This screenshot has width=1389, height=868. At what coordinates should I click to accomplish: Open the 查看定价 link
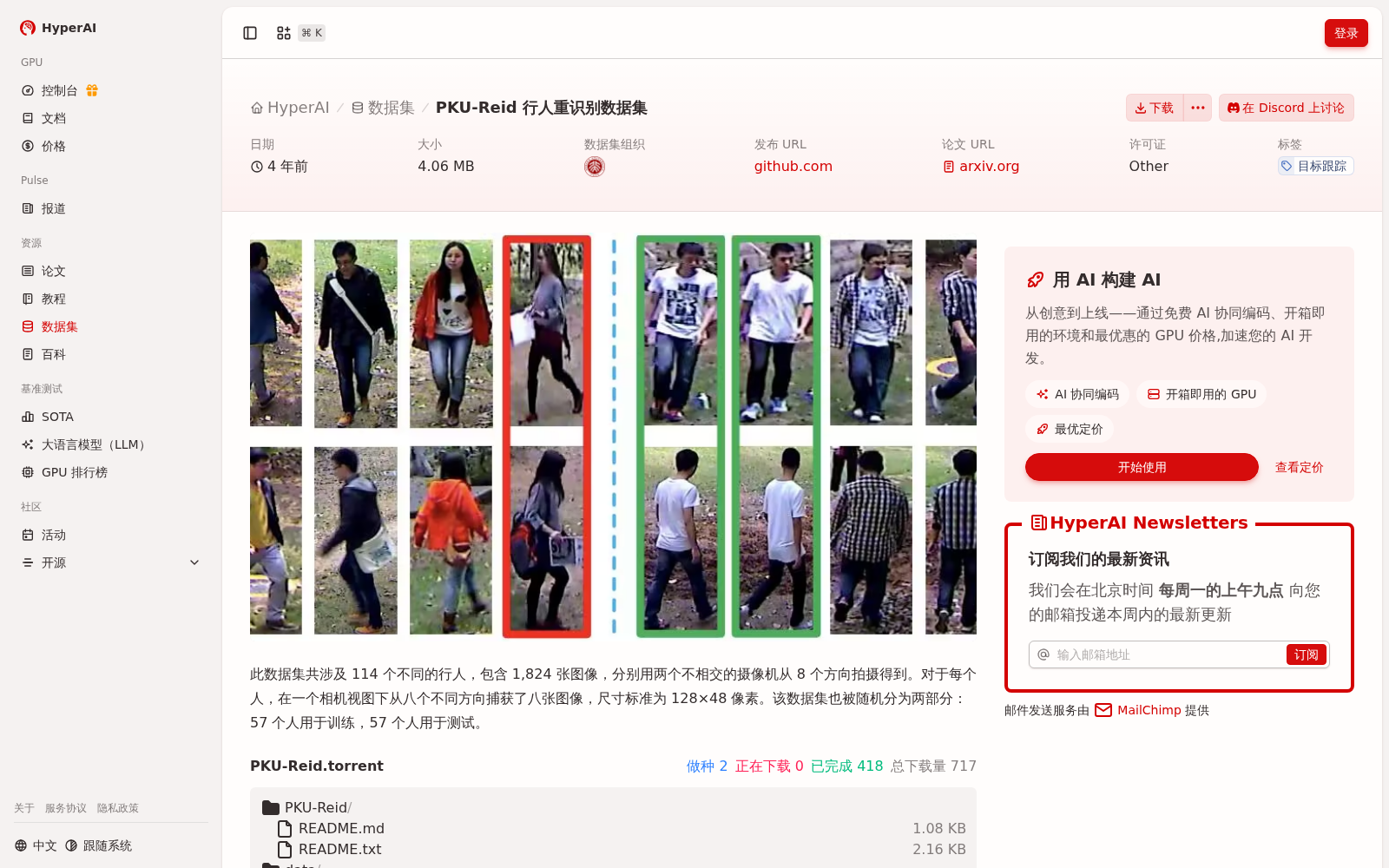click(1300, 467)
